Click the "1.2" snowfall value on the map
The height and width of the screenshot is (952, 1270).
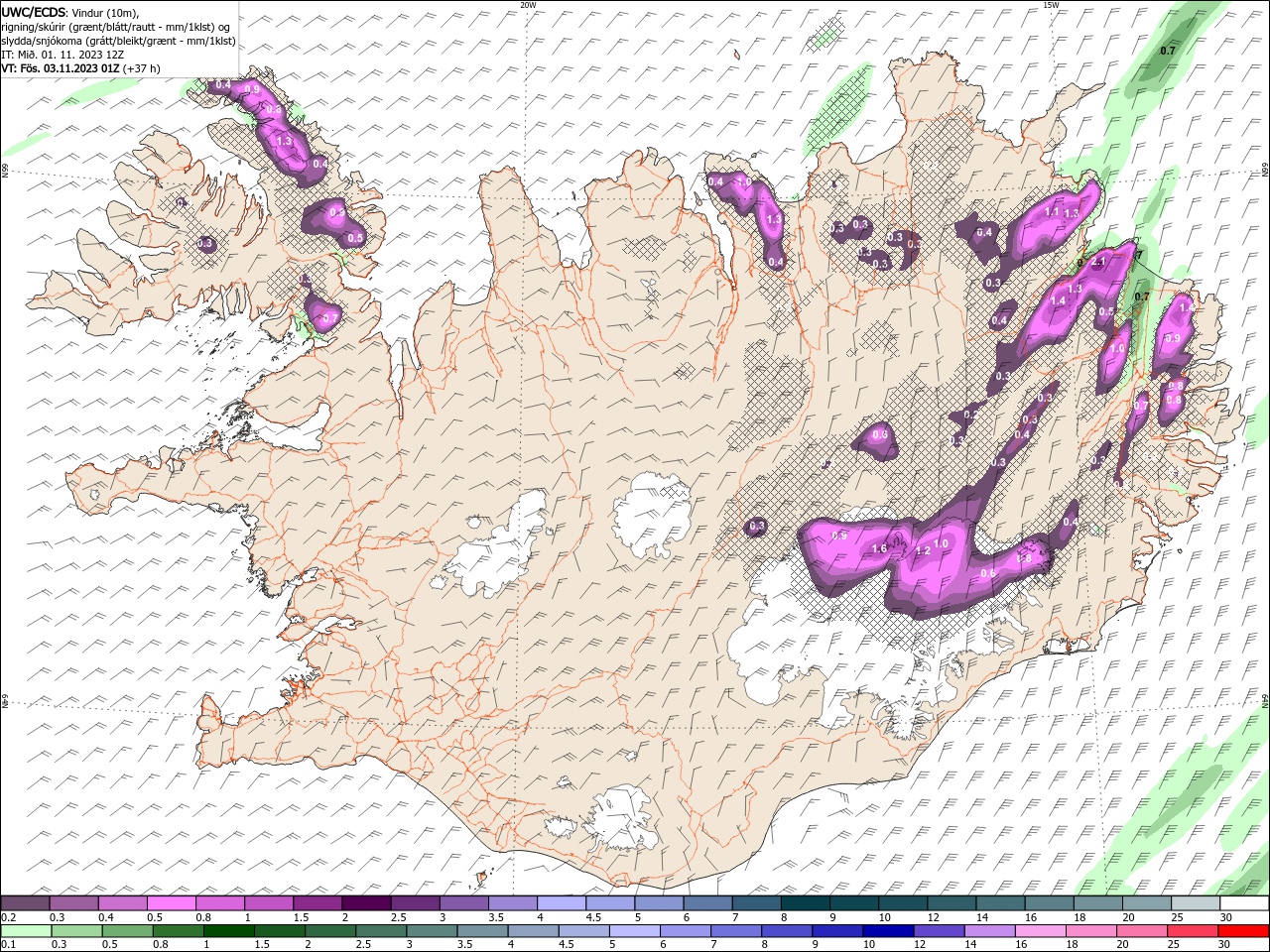tap(923, 551)
